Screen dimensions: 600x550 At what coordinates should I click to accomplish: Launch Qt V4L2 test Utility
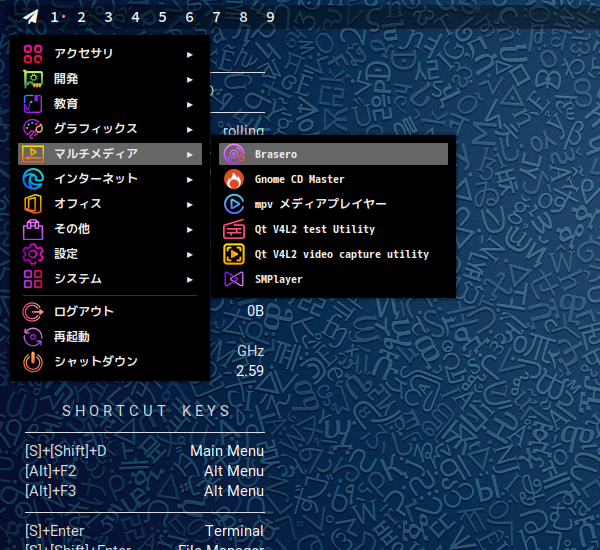[x=333, y=229]
